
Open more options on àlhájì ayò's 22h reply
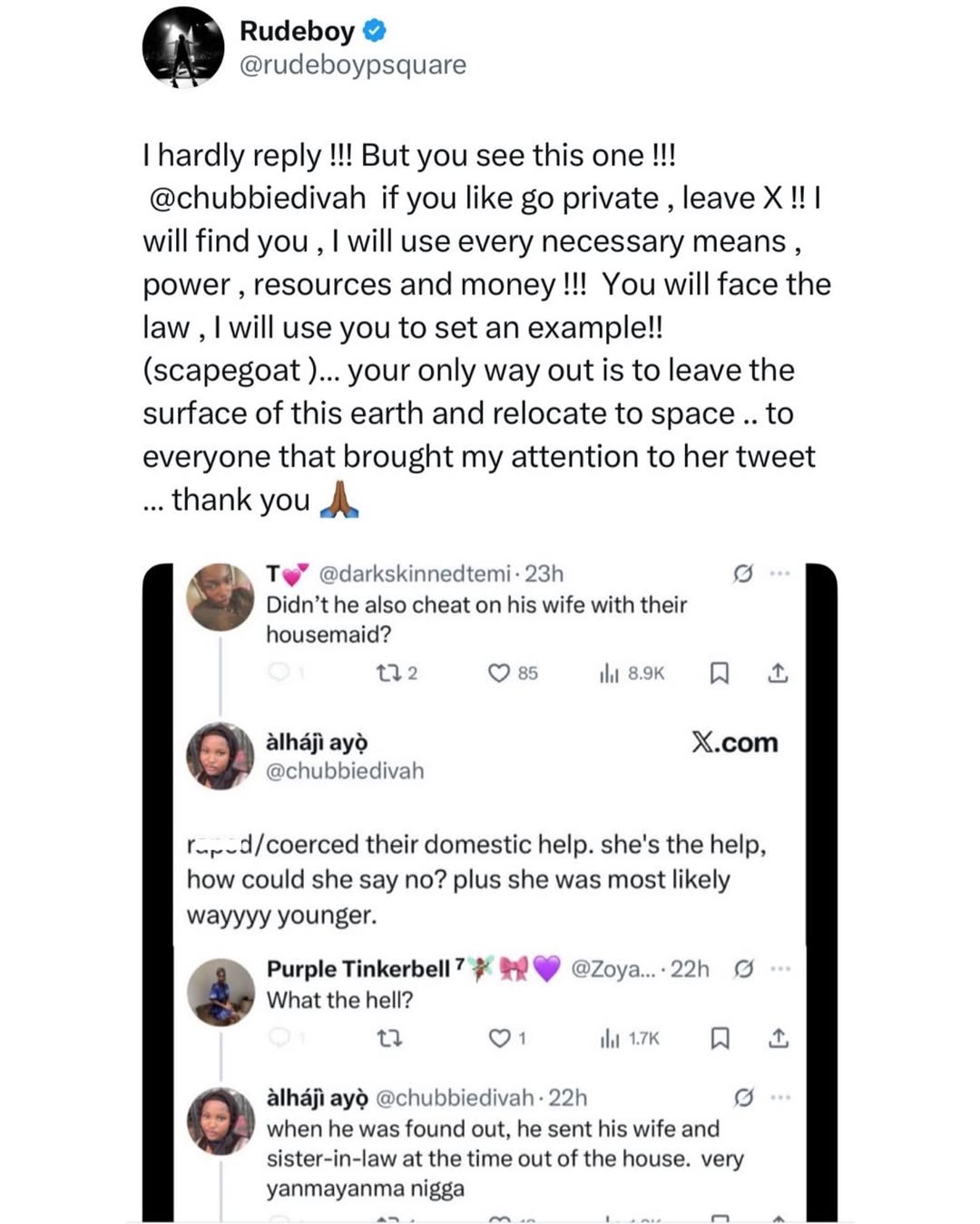[779, 1098]
